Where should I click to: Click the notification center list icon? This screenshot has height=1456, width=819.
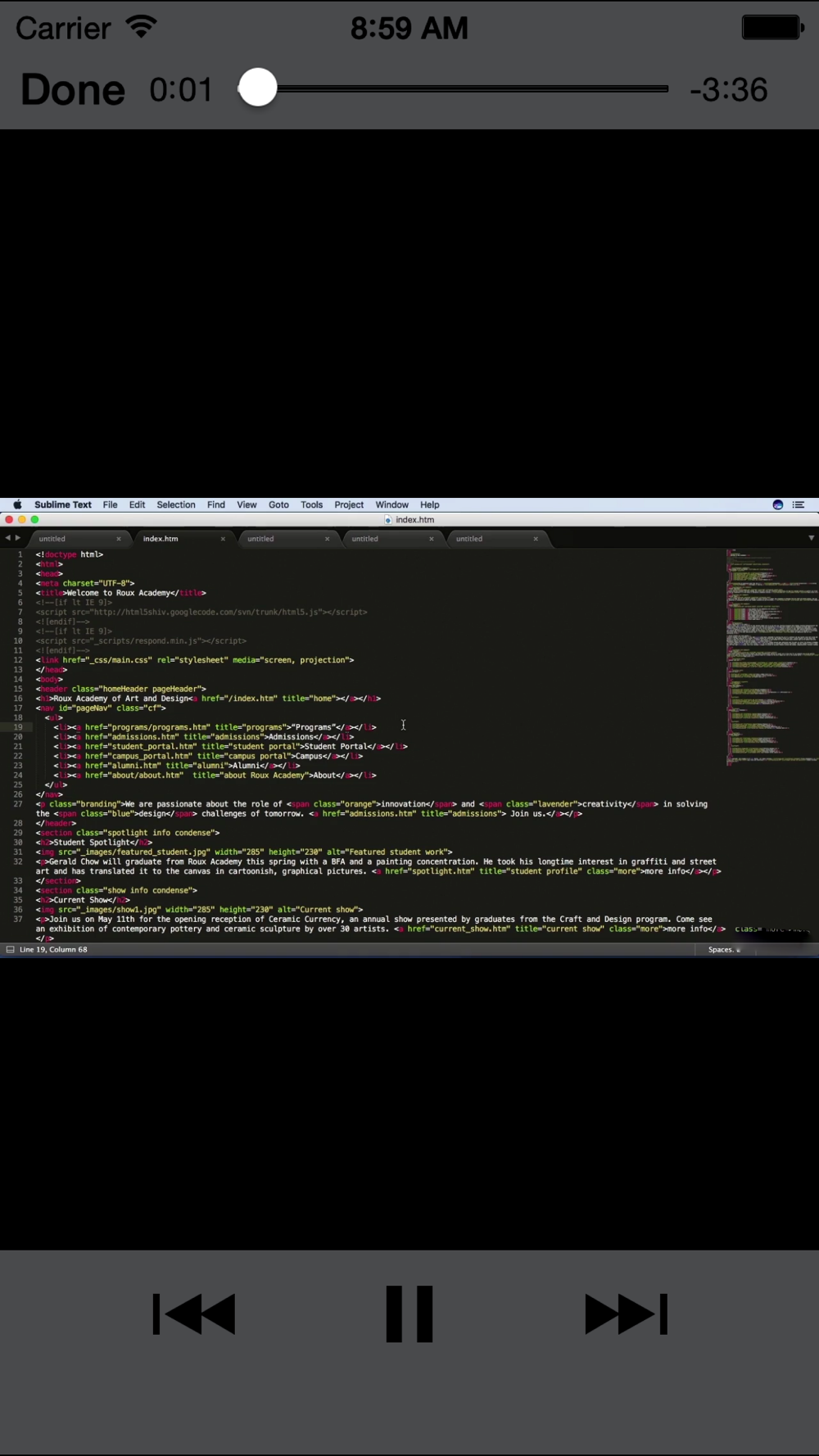pos(799,504)
